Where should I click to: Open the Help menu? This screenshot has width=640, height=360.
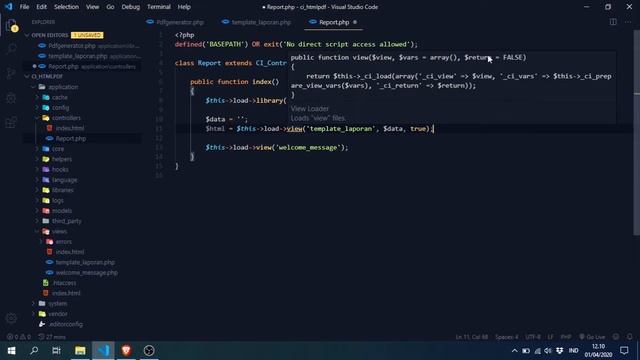pyautogui.click(x=184, y=7)
